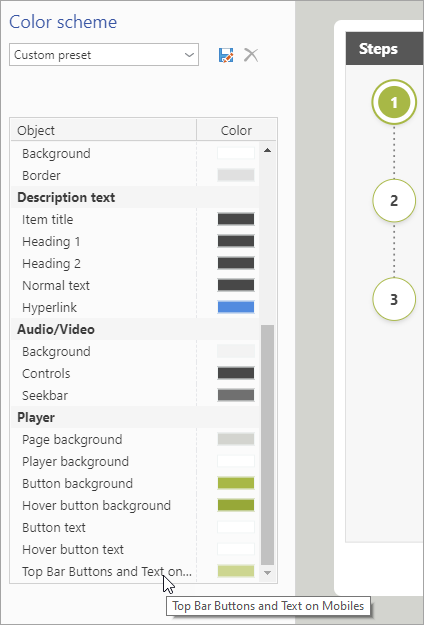Select step 3 circle in preview
The image size is (424, 625).
click(x=394, y=299)
